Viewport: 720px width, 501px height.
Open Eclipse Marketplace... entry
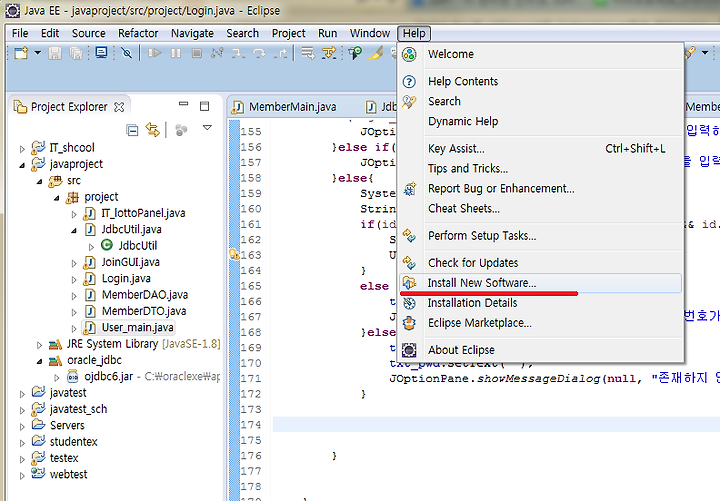(541, 323)
